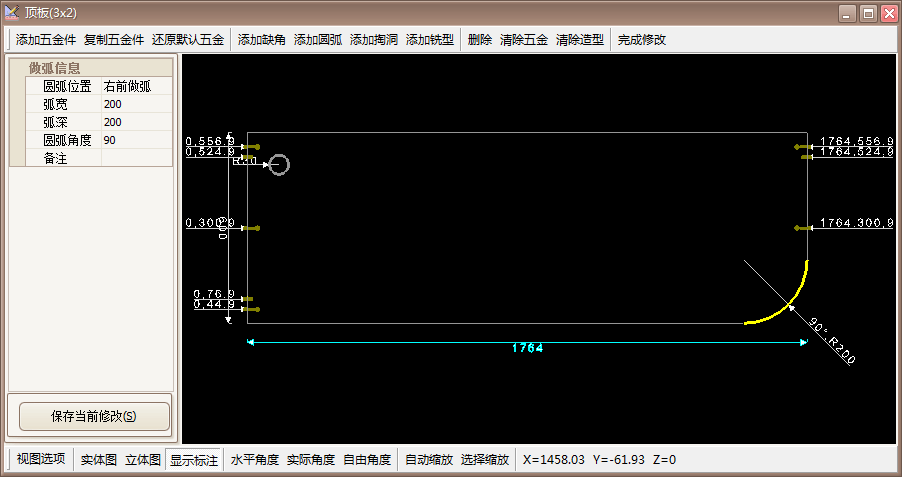The image size is (902, 477).
Task: Click 添加掏洞 toolbar item
Action: point(374,40)
